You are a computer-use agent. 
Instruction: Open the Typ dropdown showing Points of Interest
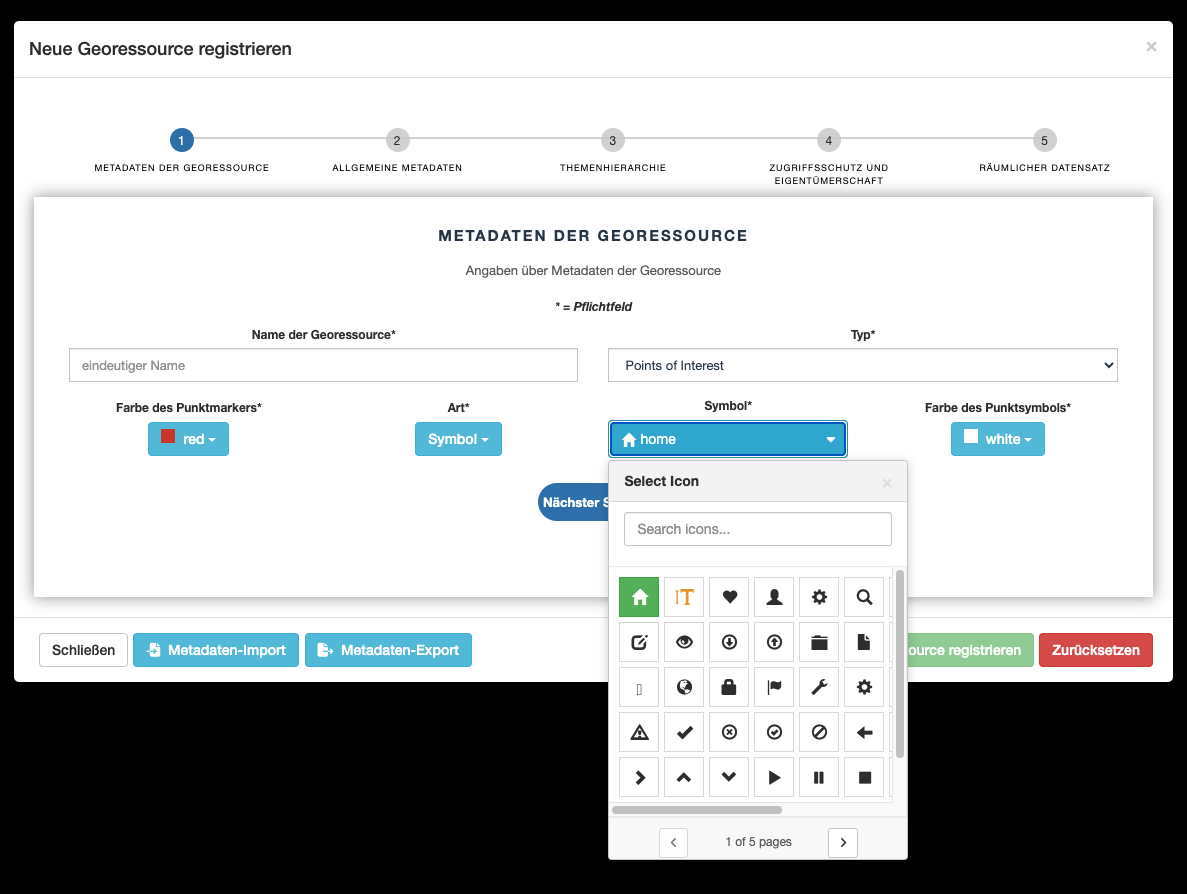862,365
